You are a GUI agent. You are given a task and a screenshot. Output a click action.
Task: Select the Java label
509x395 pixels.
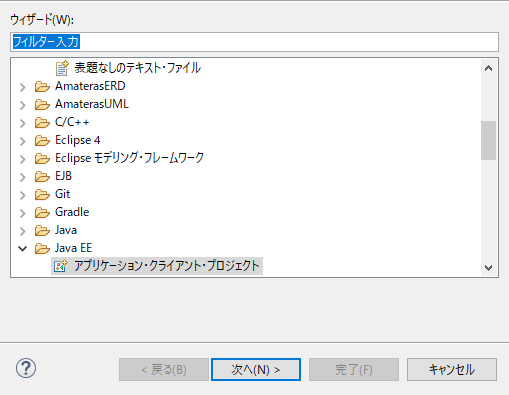pos(66,230)
